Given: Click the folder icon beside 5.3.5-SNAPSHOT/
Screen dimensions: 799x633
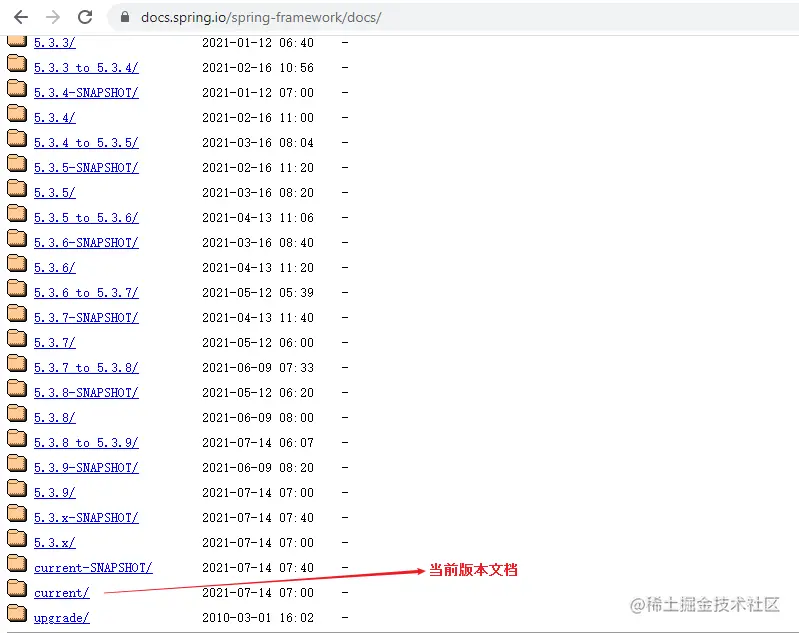Looking at the screenshot, I should [17, 163].
